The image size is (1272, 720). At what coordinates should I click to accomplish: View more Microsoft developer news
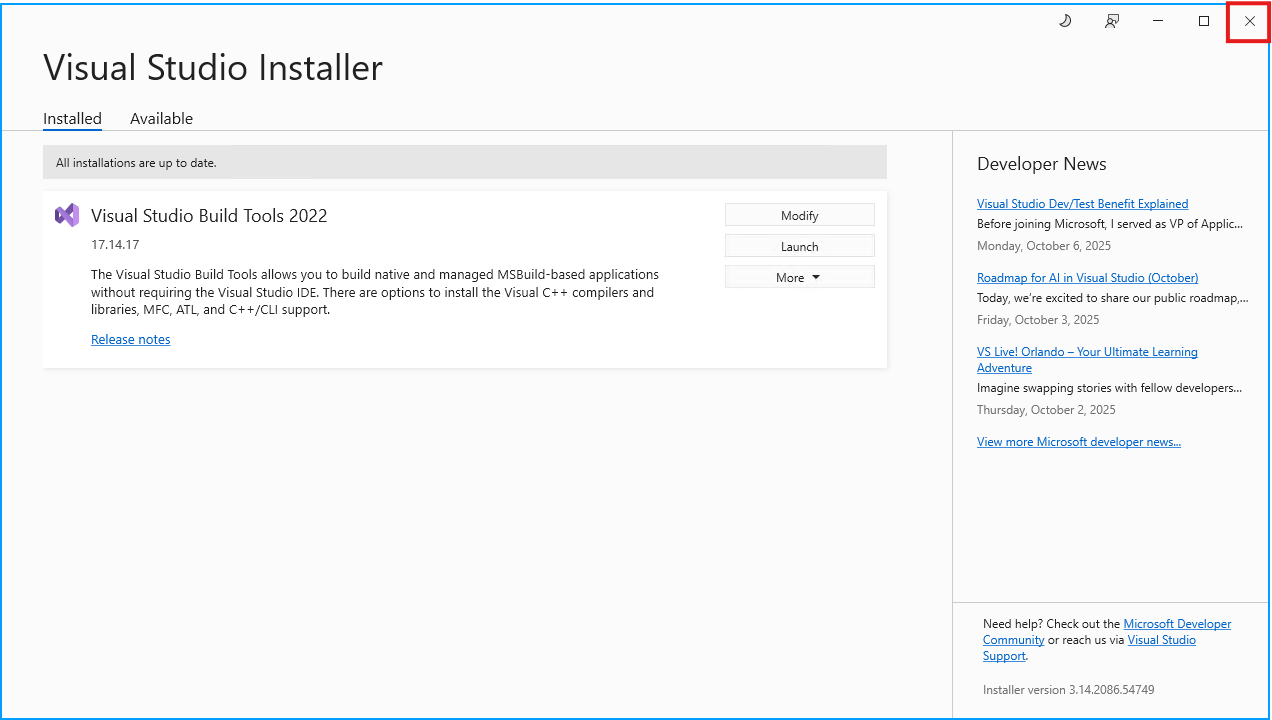pos(1079,441)
